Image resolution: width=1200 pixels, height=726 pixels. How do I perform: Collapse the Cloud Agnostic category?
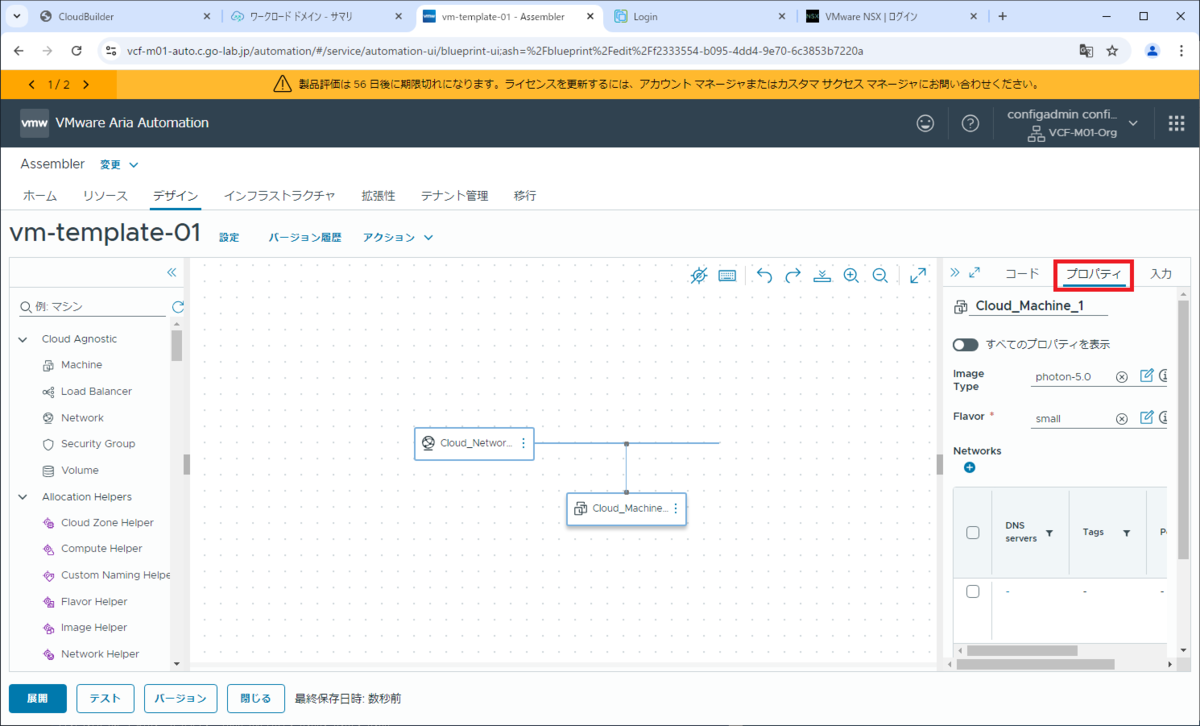[23, 339]
